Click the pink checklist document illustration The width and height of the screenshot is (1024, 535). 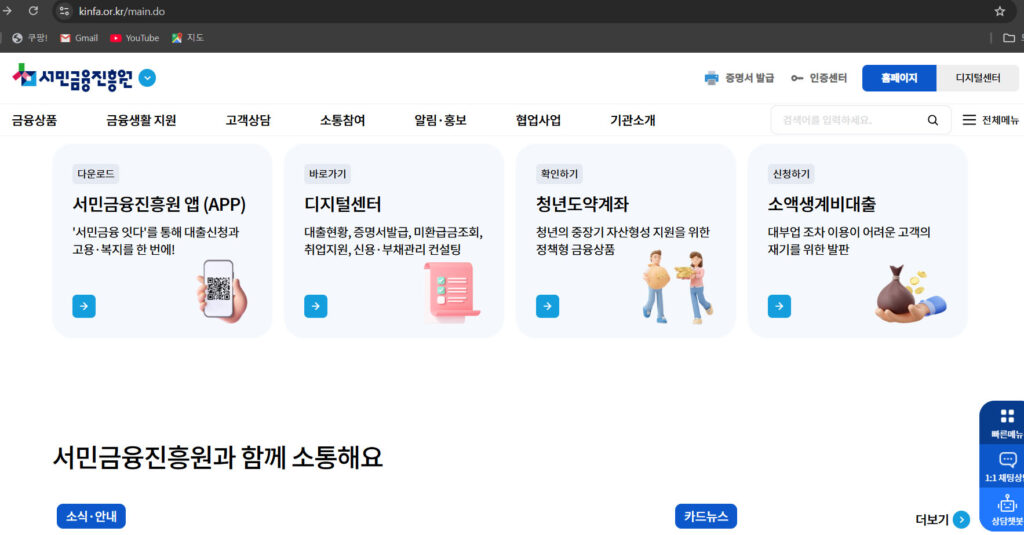[x=451, y=291]
